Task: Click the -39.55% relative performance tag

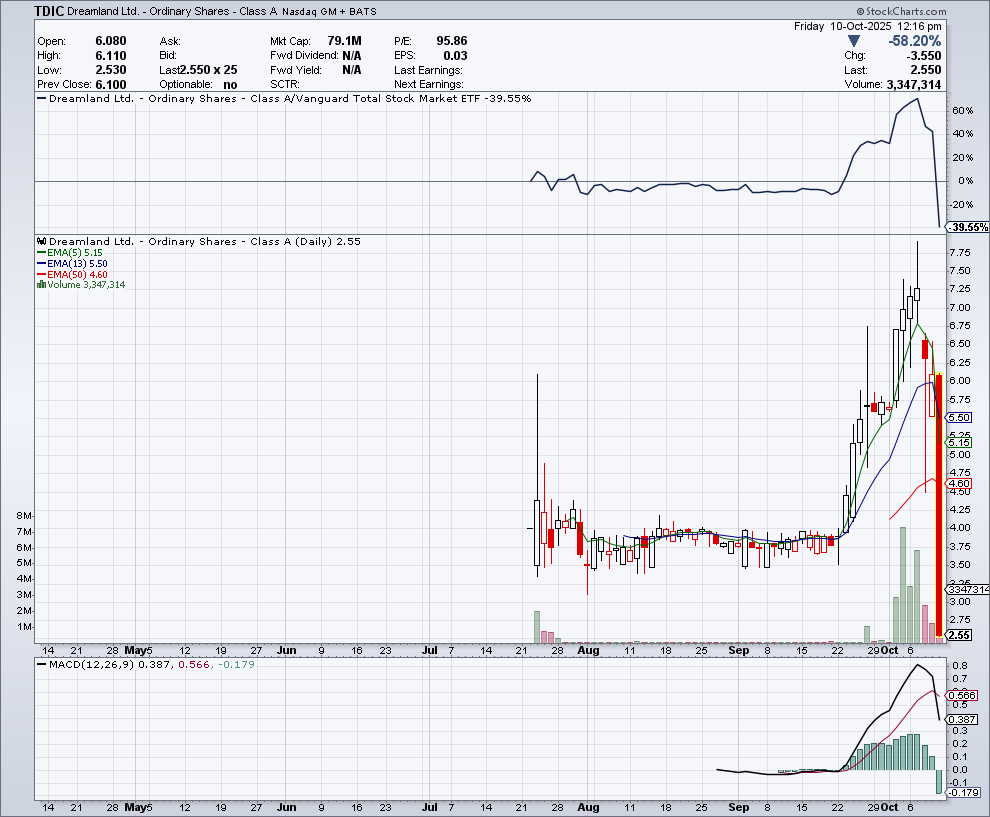Action: click(968, 227)
